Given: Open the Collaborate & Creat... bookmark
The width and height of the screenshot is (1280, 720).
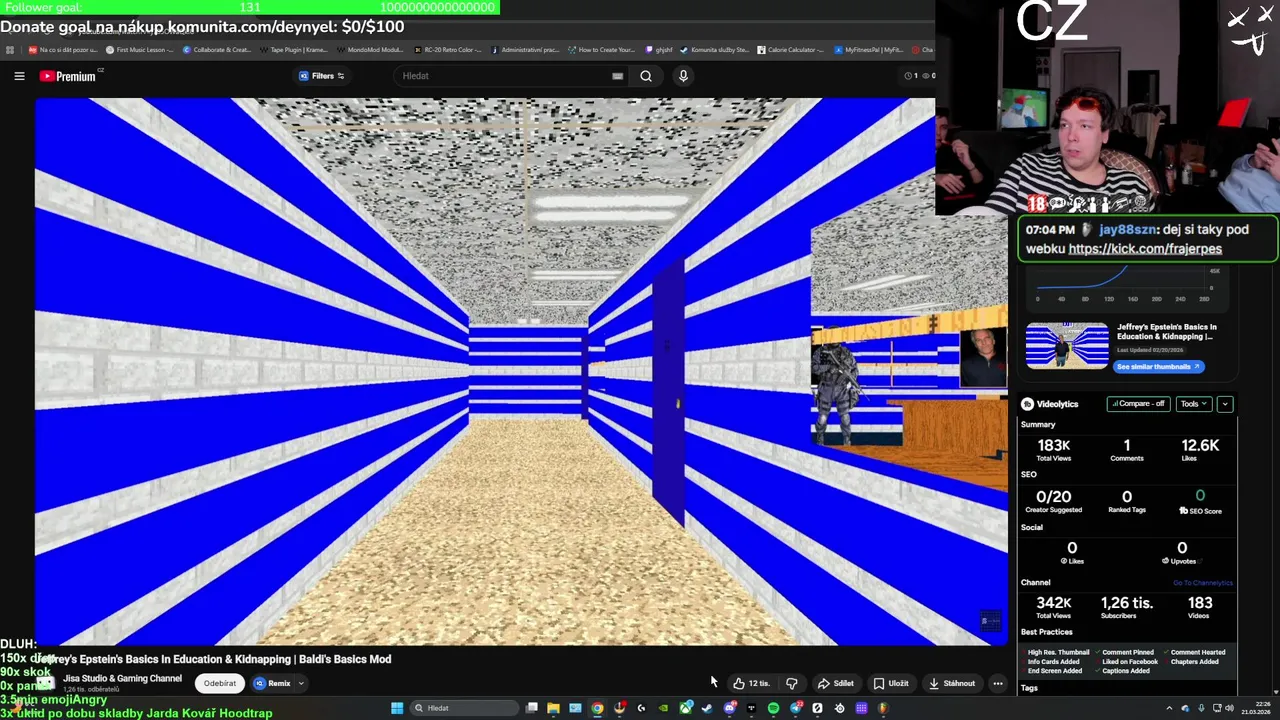Looking at the screenshot, I should (x=216, y=49).
